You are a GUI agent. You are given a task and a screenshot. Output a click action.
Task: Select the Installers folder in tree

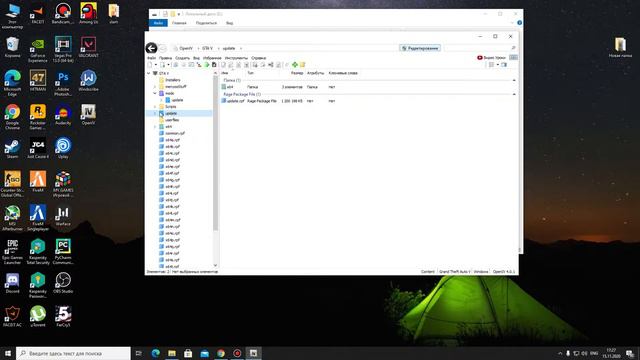point(173,80)
